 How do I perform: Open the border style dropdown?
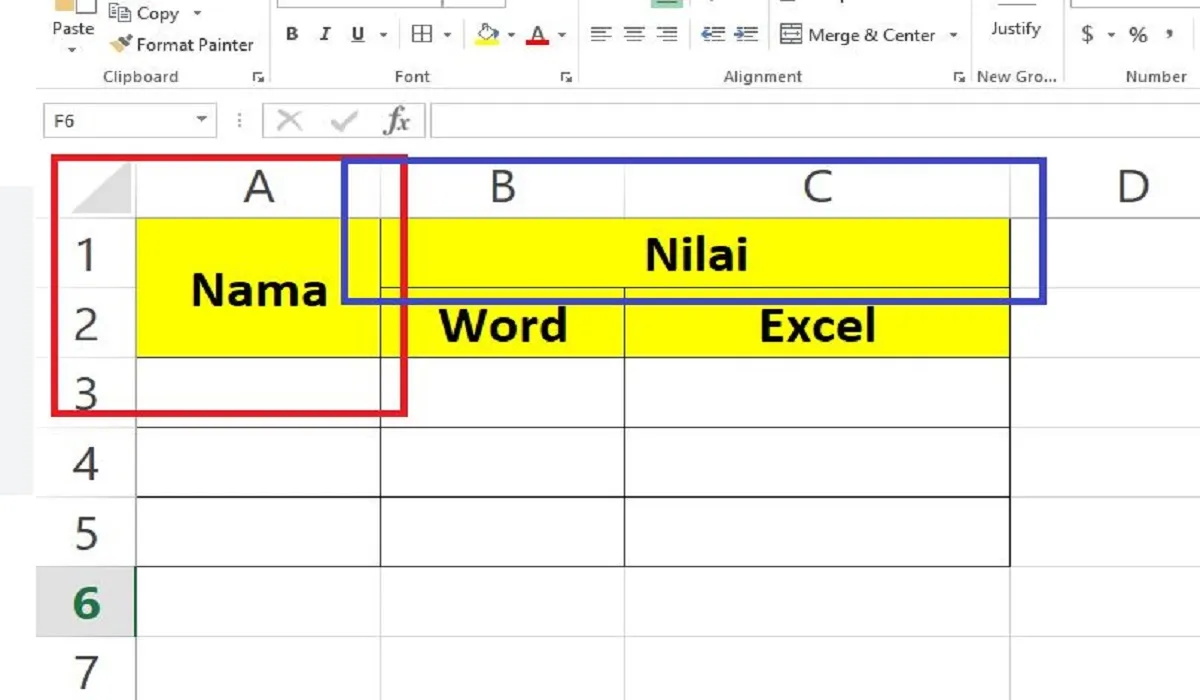[446, 33]
